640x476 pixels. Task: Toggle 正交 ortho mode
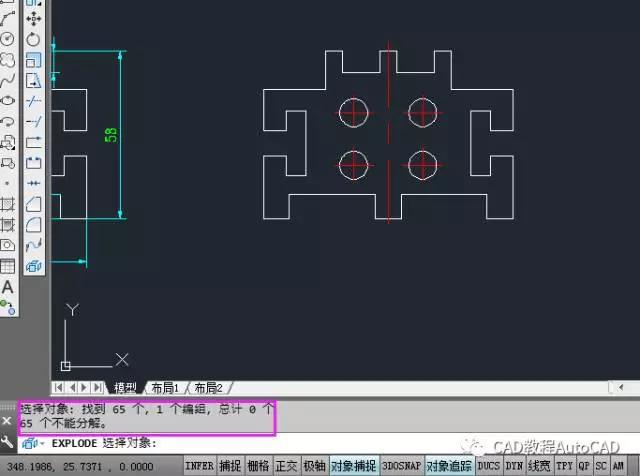click(x=286, y=466)
